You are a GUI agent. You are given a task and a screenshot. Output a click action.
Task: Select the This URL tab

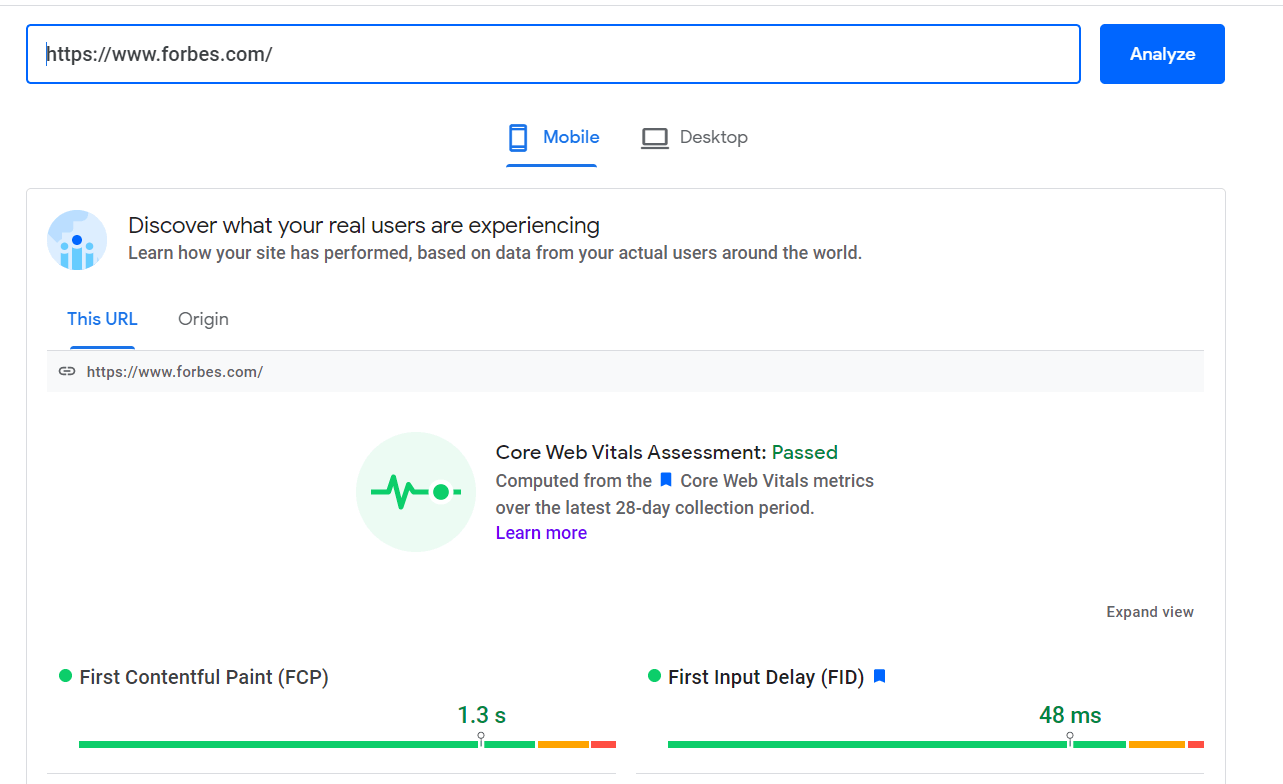tap(102, 319)
